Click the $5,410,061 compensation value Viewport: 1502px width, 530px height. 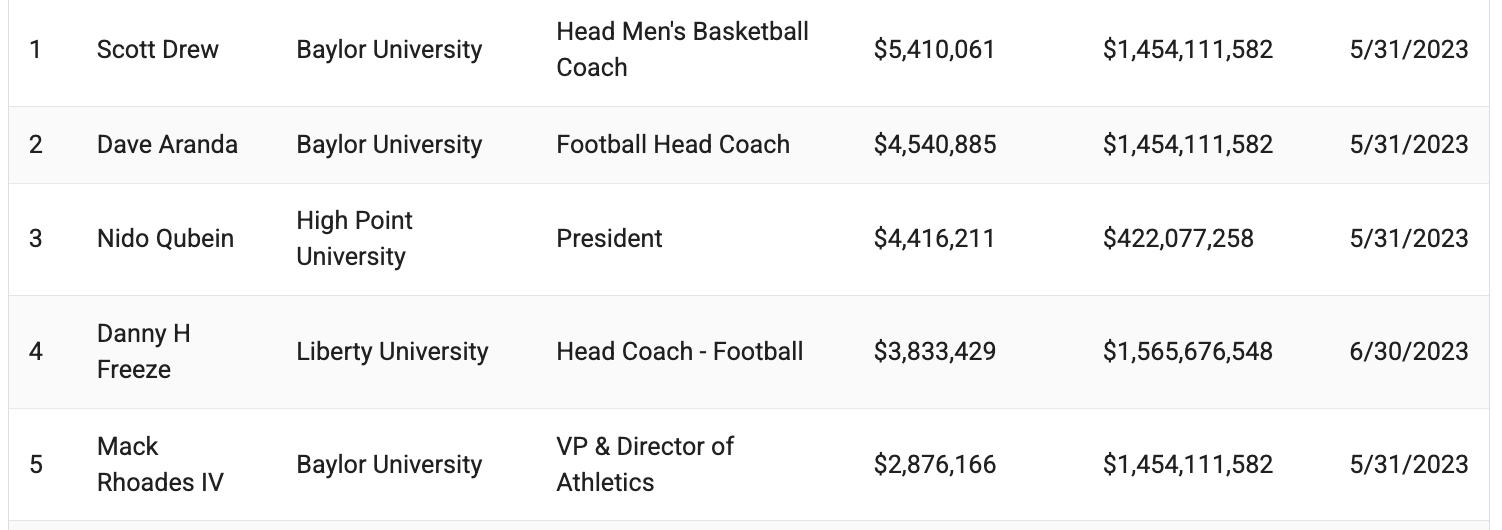[x=934, y=50]
